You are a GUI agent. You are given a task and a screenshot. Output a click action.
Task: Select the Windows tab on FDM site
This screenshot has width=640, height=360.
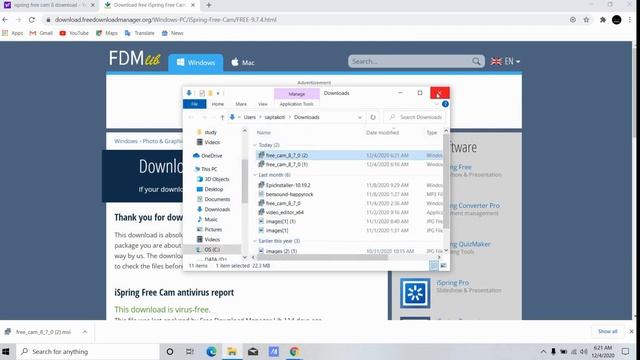[196, 62]
